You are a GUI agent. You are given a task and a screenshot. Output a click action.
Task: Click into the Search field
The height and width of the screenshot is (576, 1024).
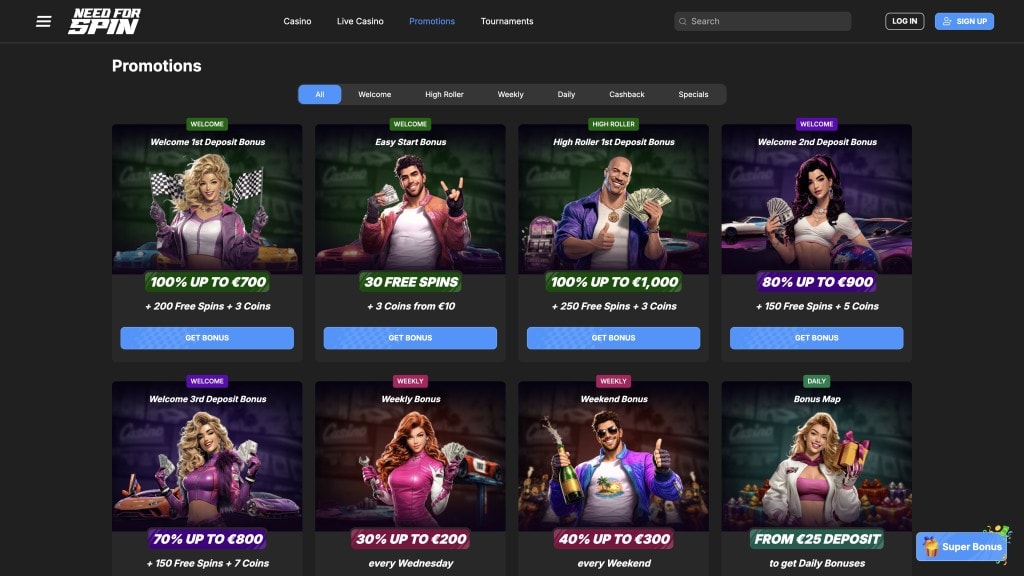763,22
